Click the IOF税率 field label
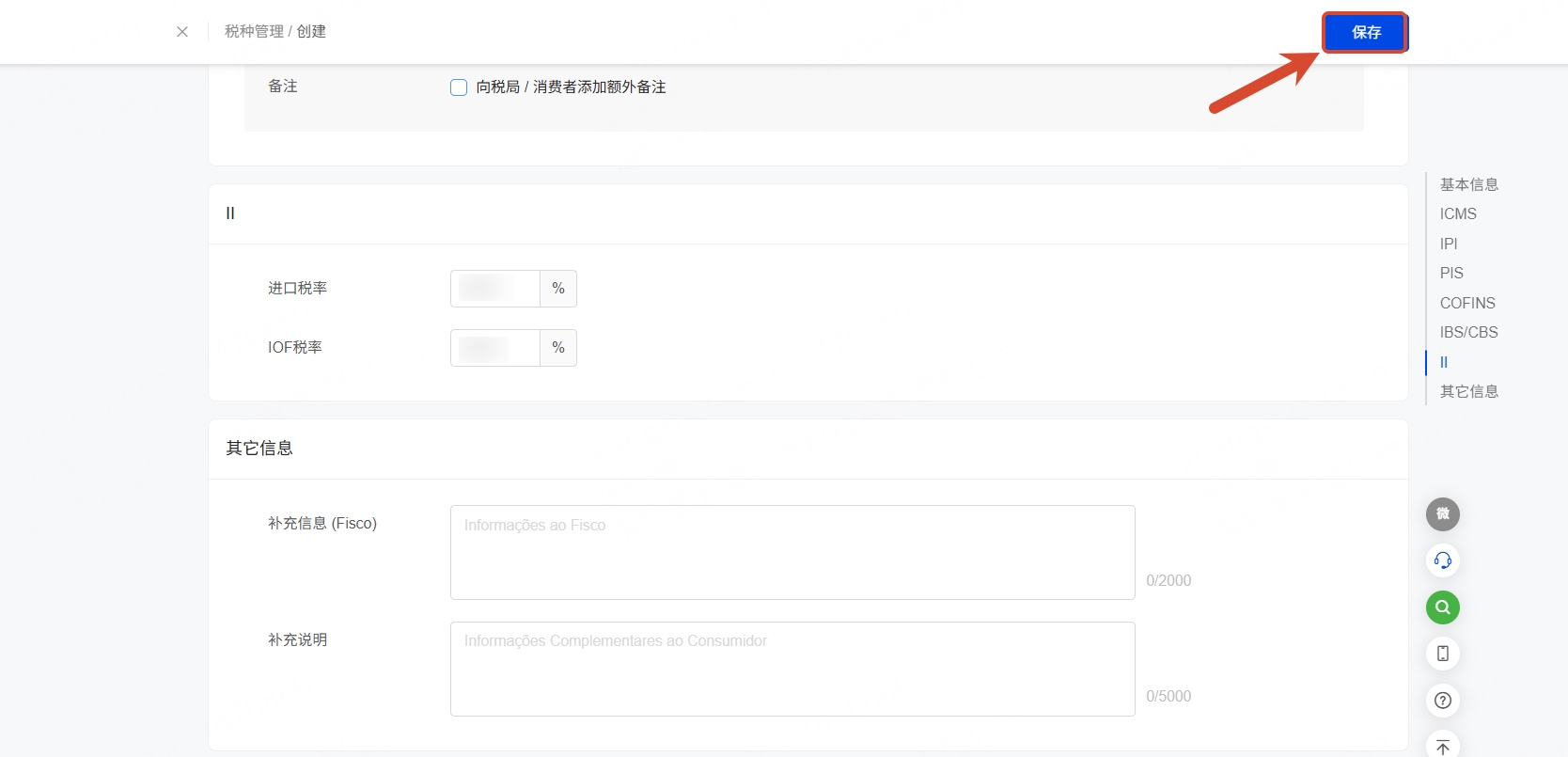Image resolution: width=1568 pixels, height=757 pixels. 295,348
